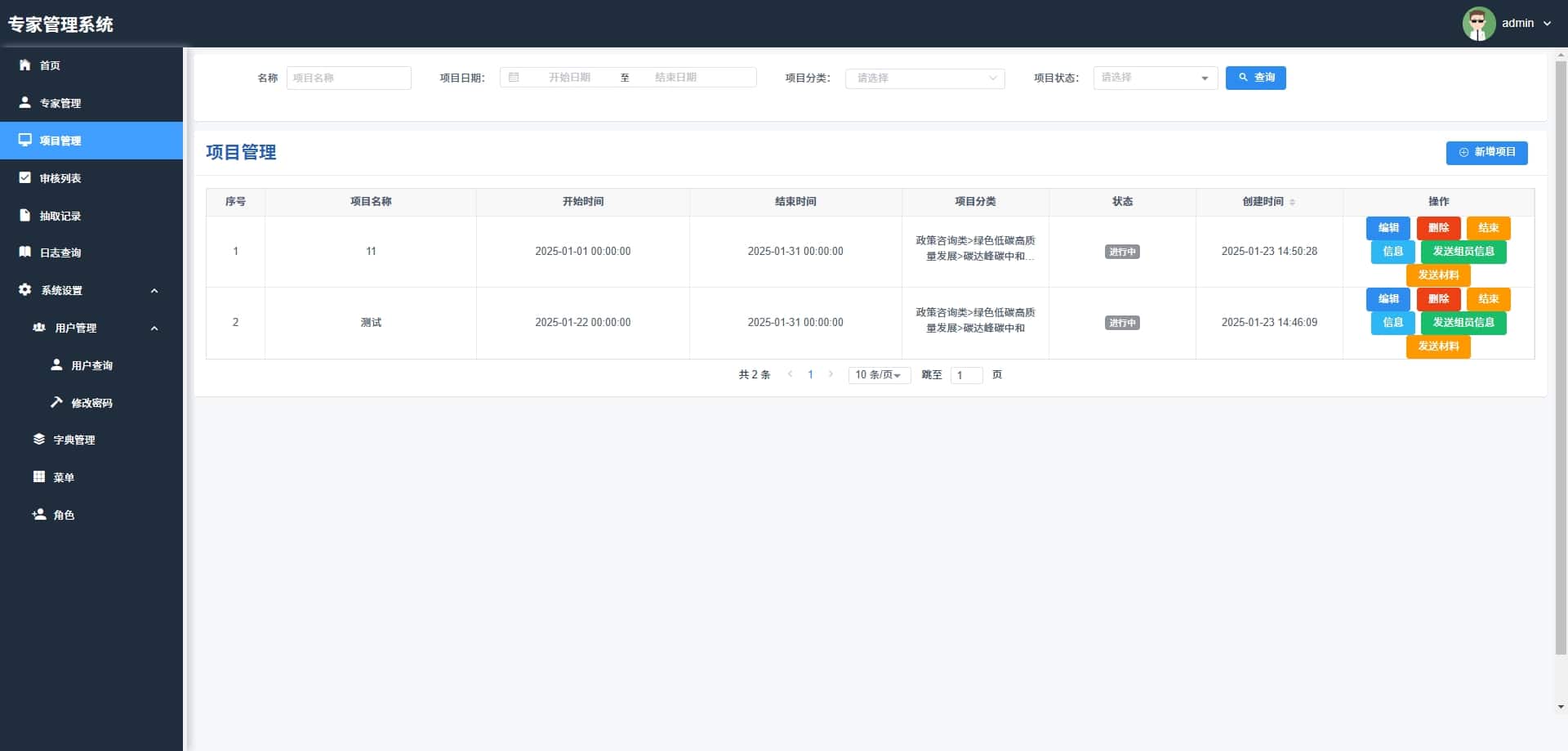
Task: Open the 10 条/页 page size dropdown
Action: (x=879, y=375)
